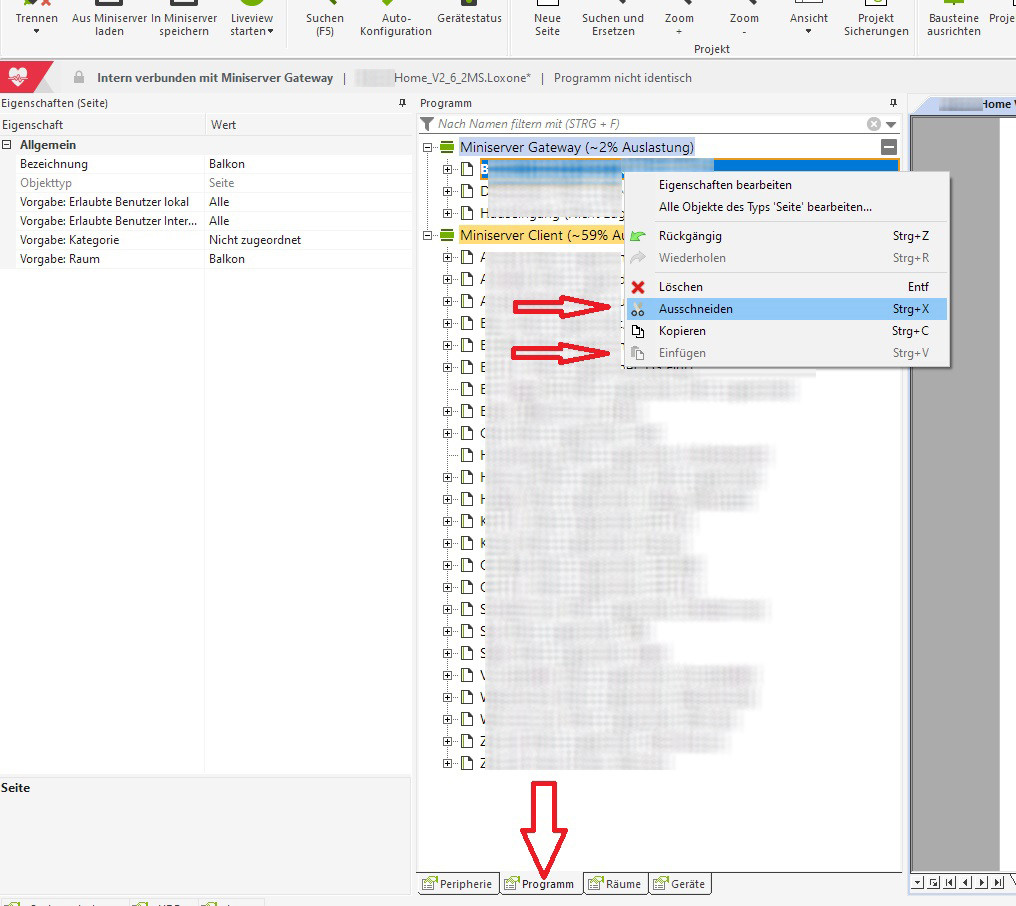Collapse the Miniserver Gateway tree node
This screenshot has width=1016, height=906.
click(x=428, y=147)
